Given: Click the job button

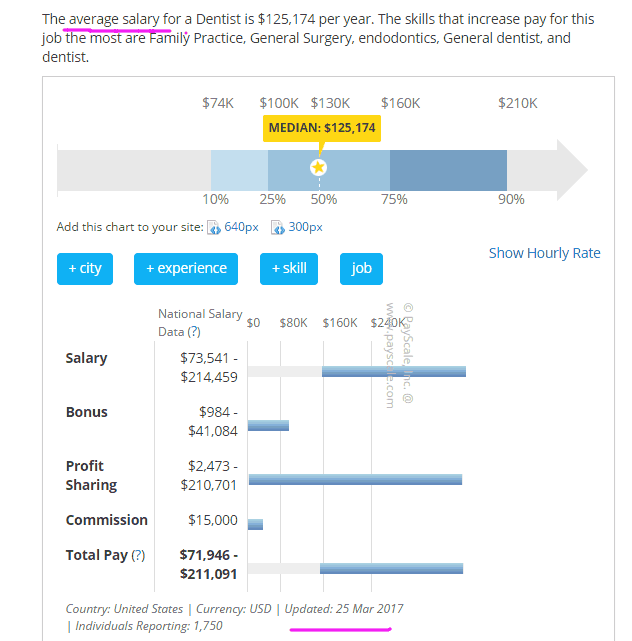Looking at the screenshot, I should pos(361,269).
